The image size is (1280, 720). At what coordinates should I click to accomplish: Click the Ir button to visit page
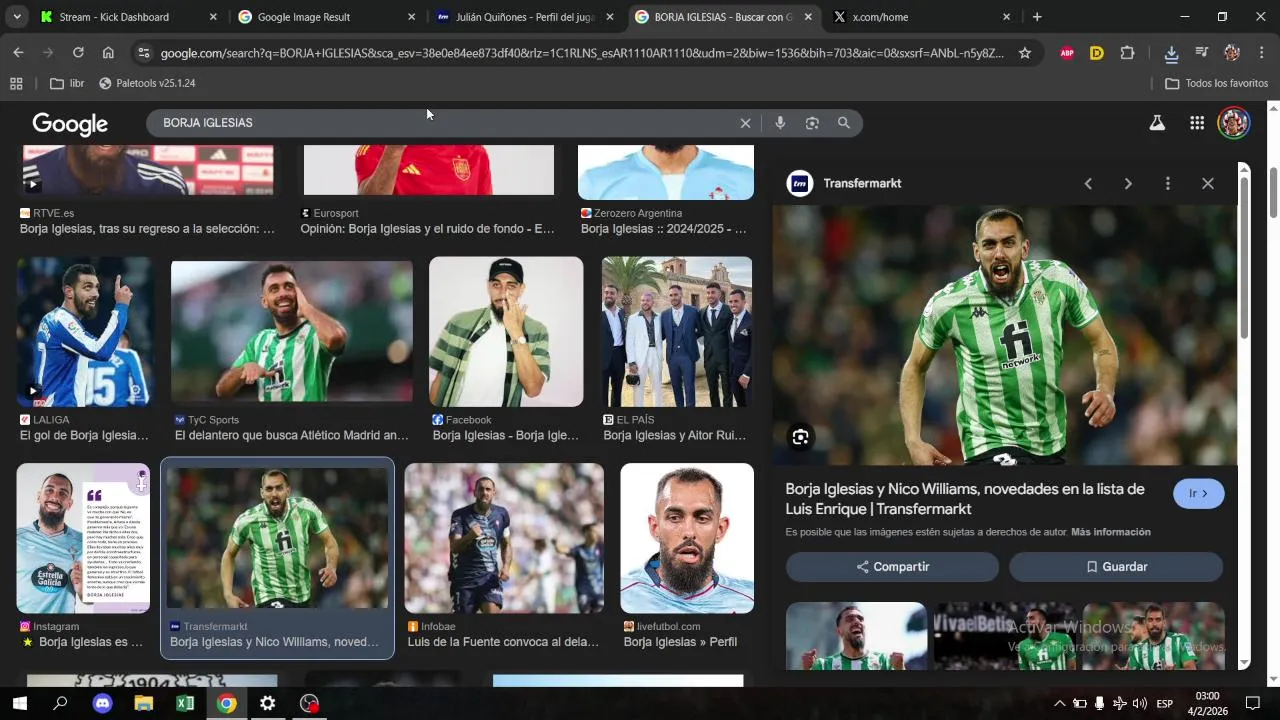coord(1198,494)
